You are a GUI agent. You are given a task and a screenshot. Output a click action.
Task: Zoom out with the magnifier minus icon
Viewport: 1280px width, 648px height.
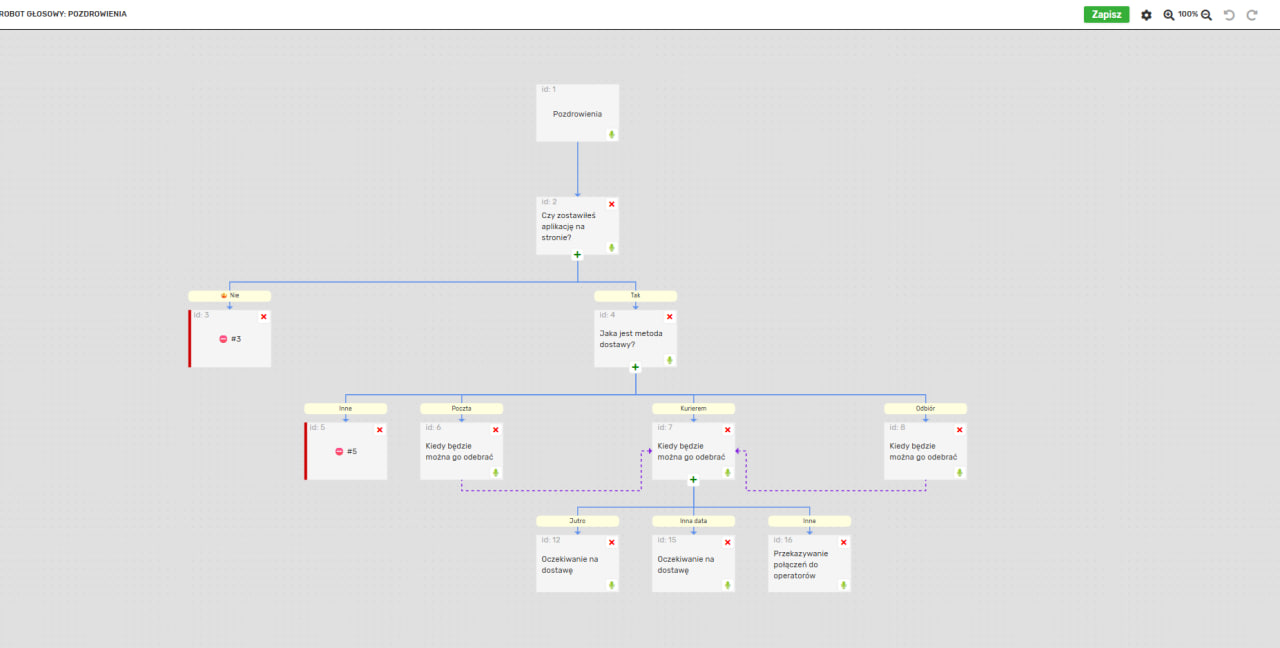[x=1206, y=15]
